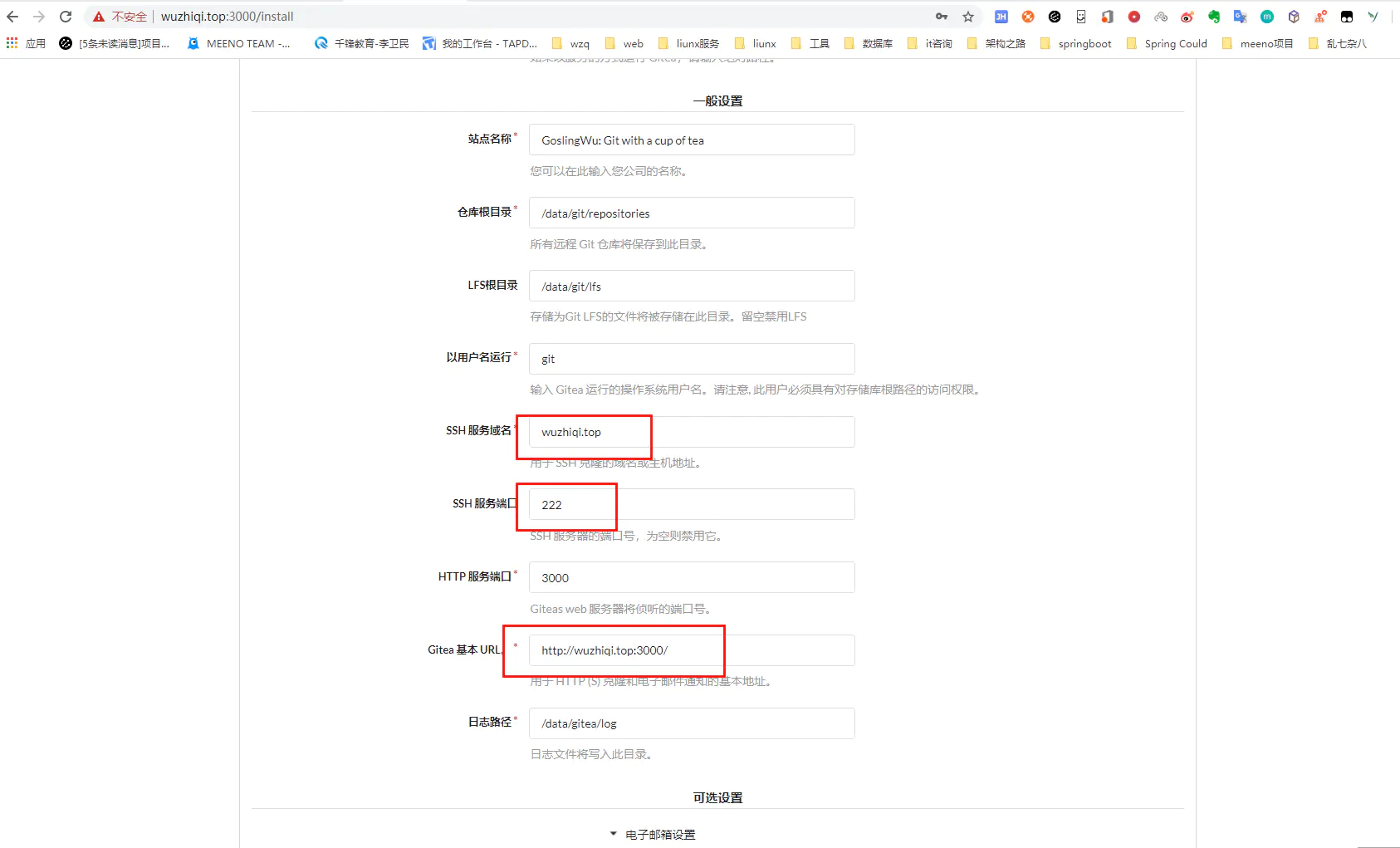Viewport: 1400px width, 848px height.
Task: Open the orange circular extension icon
Action: [x=1028, y=17]
